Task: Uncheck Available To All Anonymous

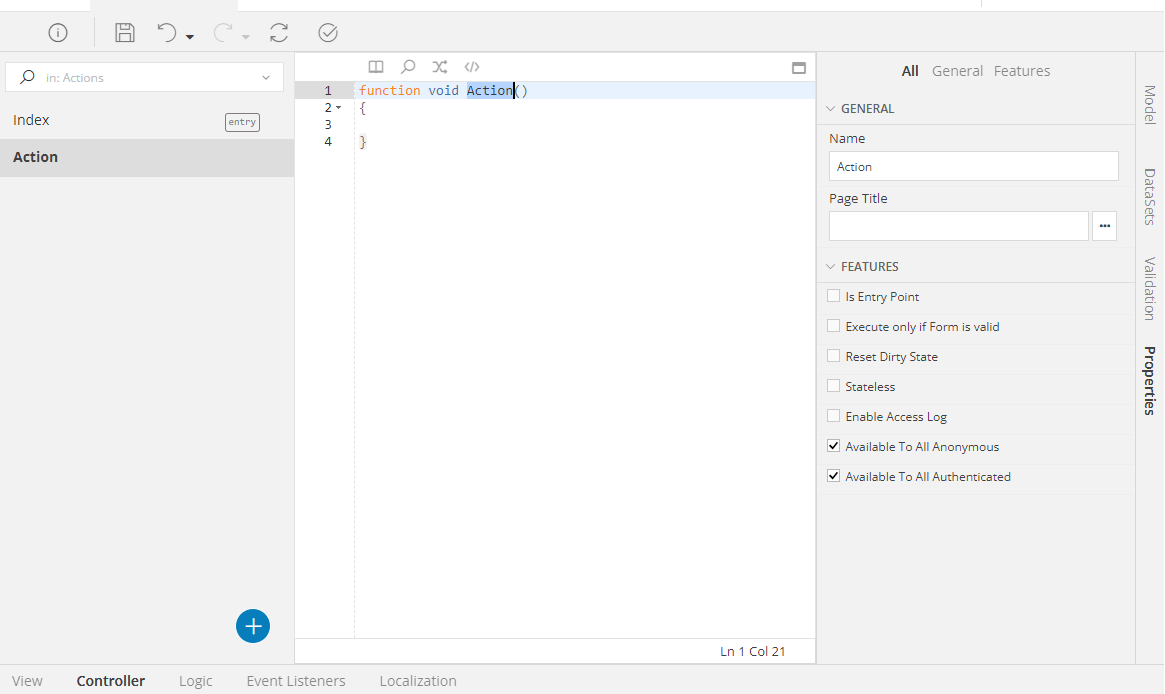Action: [x=834, y=446]
